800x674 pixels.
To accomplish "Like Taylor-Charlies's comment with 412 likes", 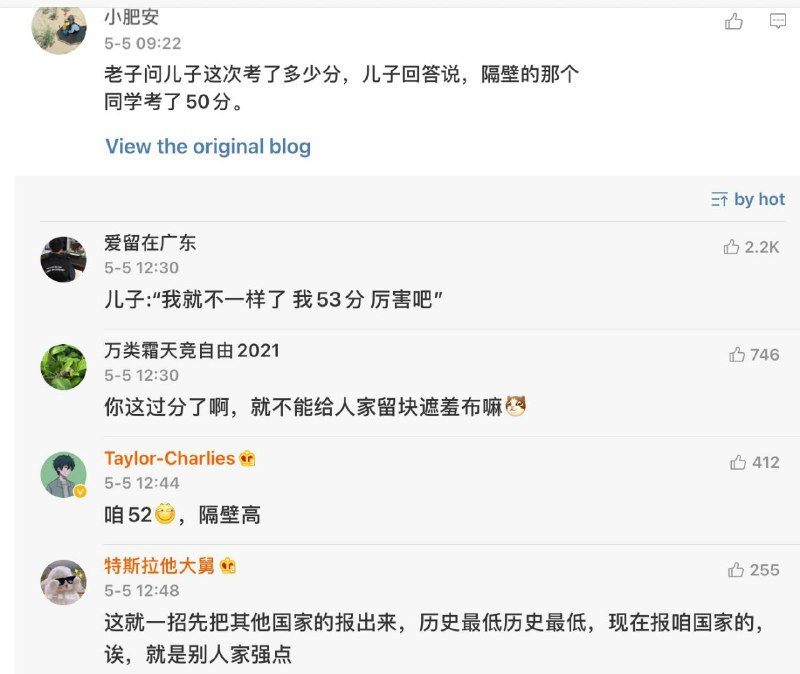I will tap(738, 462).
